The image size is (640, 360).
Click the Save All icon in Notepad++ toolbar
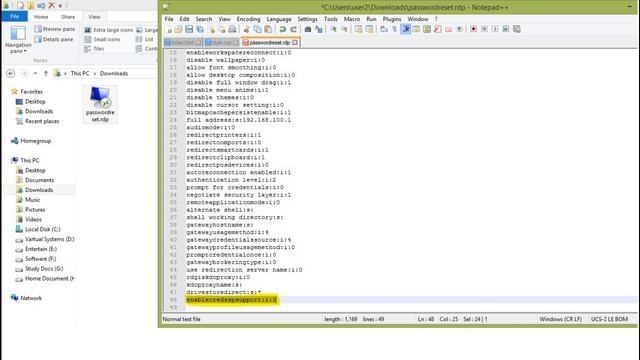coord(200,29)
